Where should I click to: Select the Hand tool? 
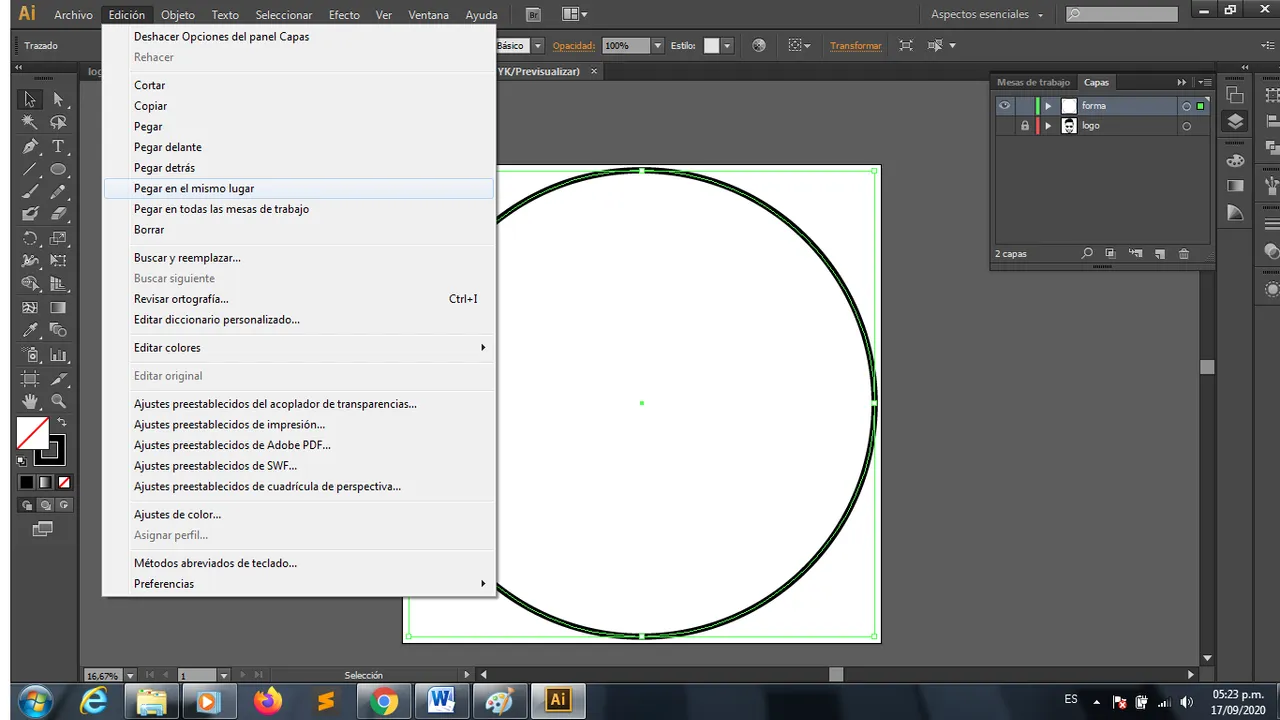pos(30,401)
